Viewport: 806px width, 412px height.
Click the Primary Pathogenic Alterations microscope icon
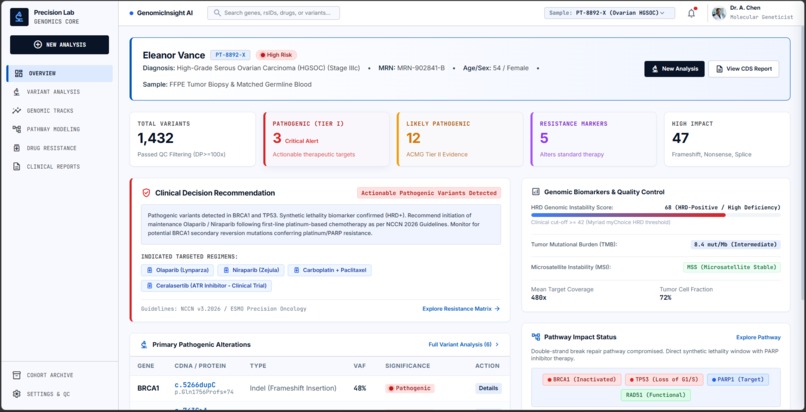tap(144, 345)
